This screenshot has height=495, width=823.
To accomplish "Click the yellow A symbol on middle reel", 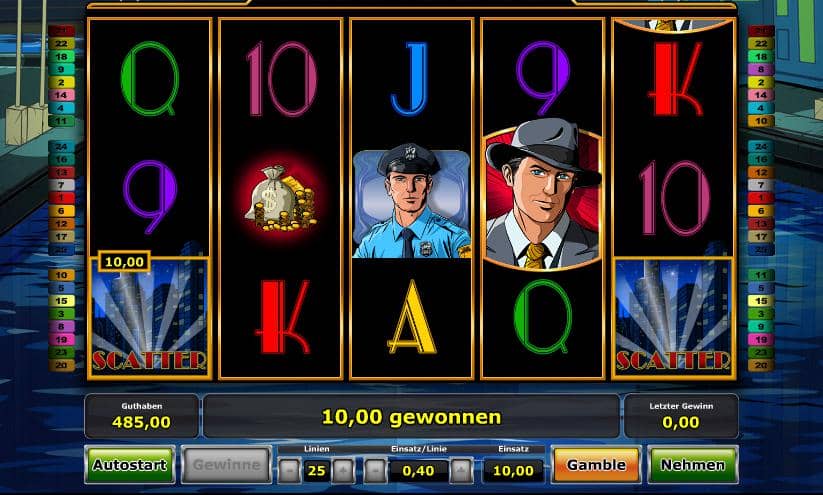I will pos(412,317).
